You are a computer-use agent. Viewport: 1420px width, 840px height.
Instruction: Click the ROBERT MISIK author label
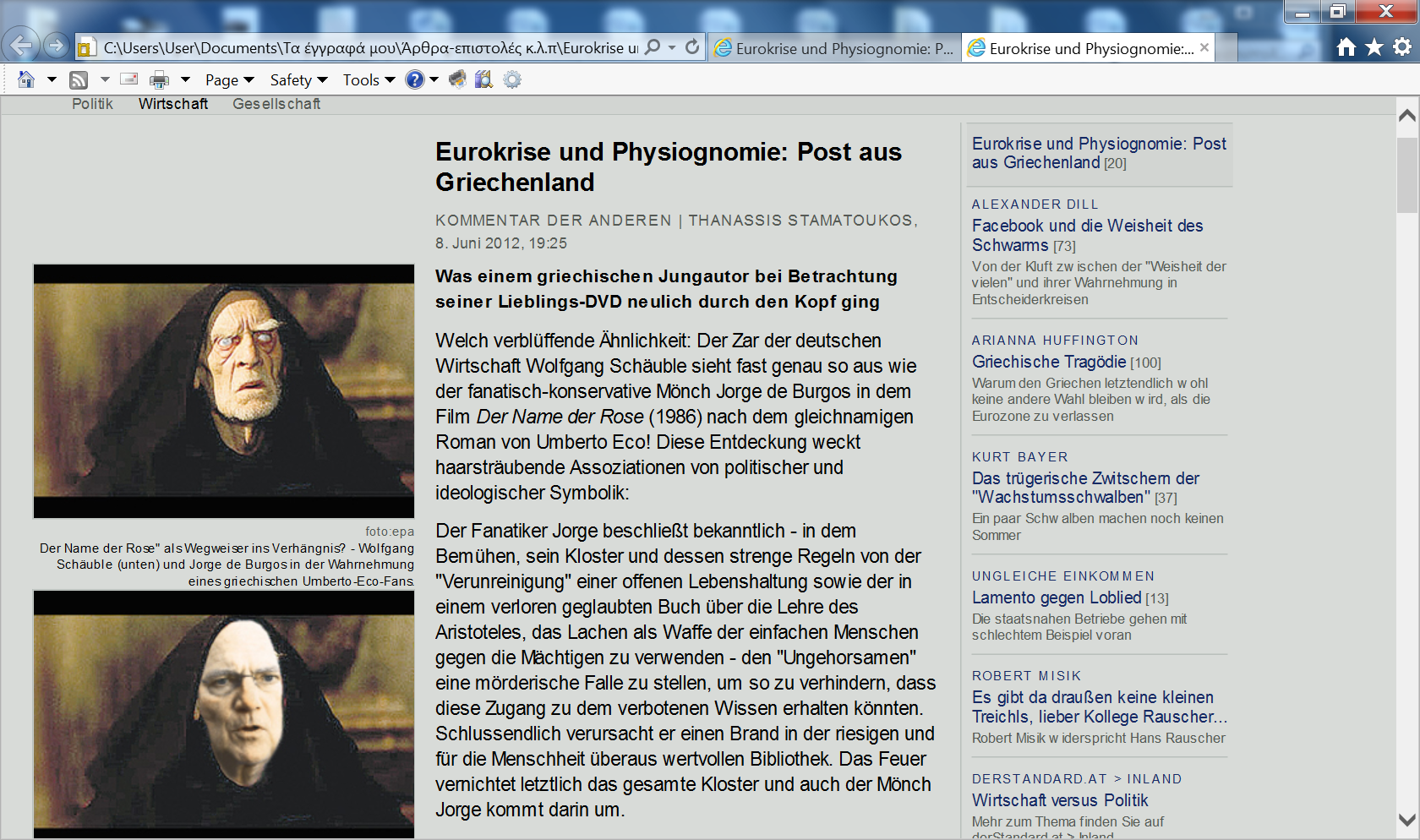(x=1026, y=676)
